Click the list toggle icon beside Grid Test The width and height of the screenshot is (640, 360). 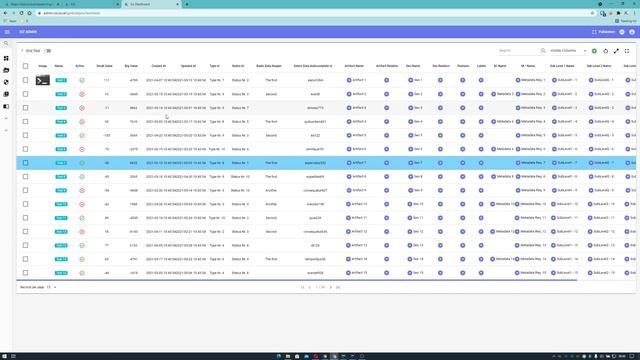(x=48, y=51)
